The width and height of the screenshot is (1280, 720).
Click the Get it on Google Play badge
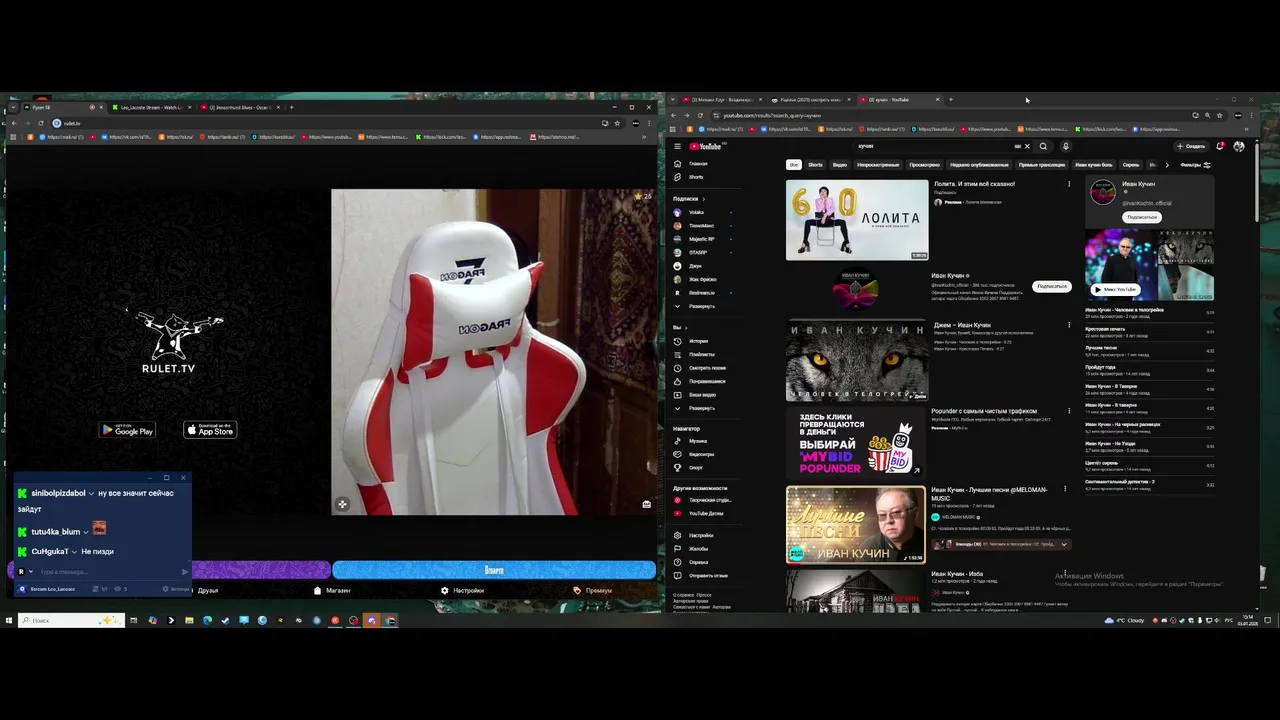127,430
